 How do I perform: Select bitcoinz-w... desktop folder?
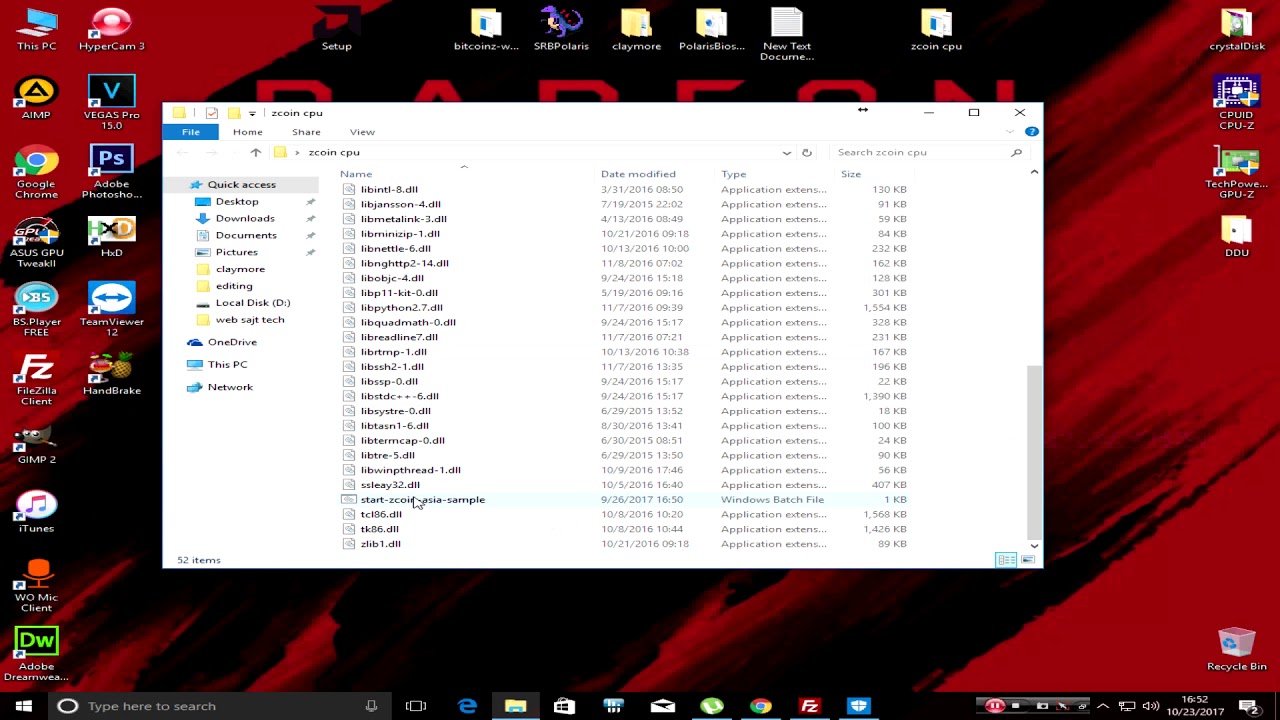click(486, 29)
